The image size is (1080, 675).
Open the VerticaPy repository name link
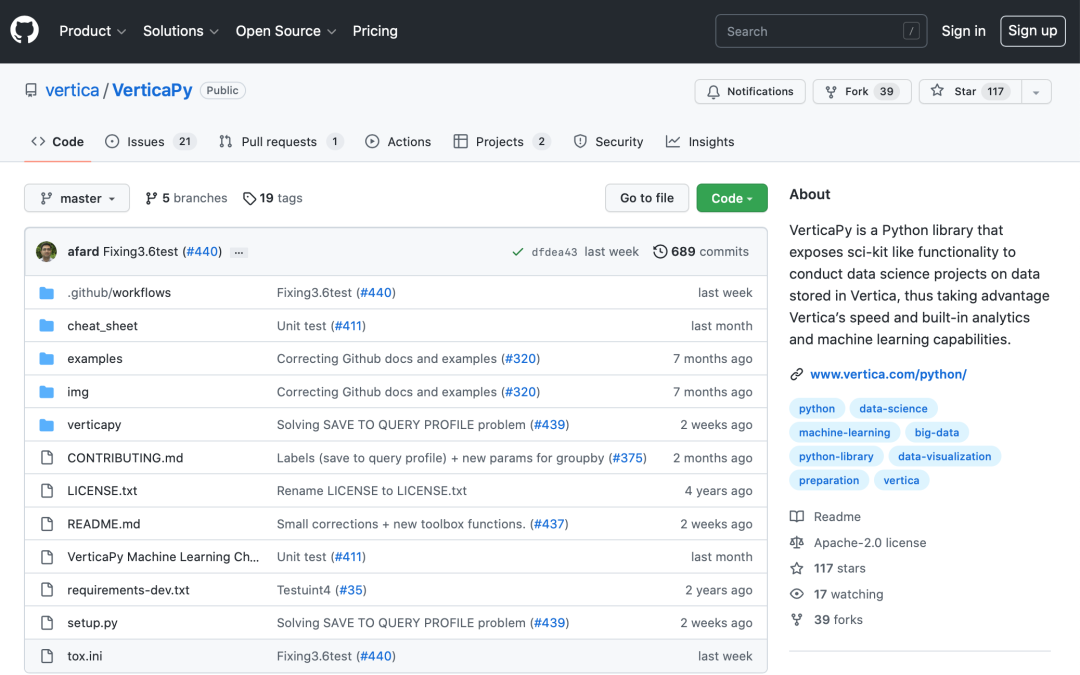click(x=152, y=90)
